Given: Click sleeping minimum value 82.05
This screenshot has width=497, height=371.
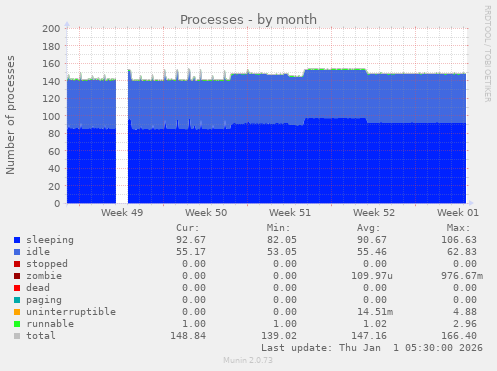Looking at the screenshot, I should (x=282, y=240).
